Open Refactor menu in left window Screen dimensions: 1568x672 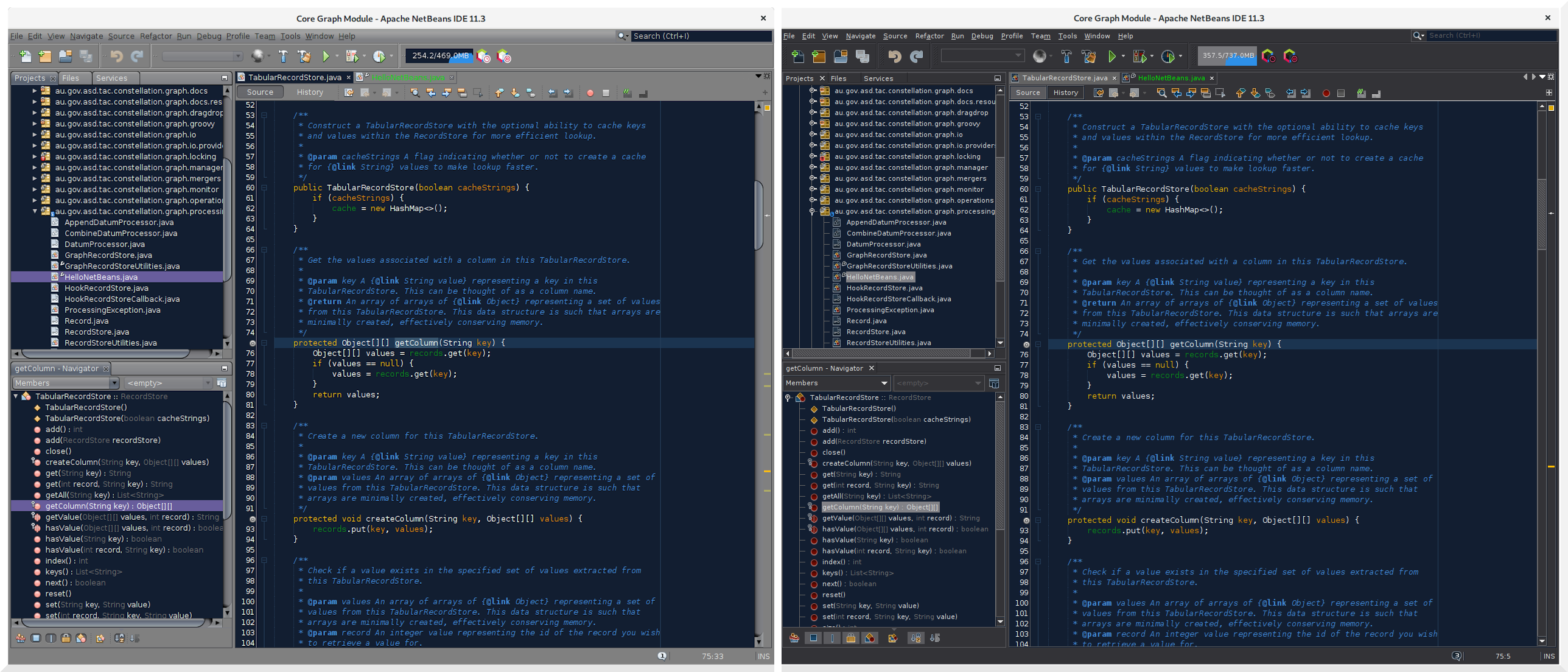click(156, 36)
